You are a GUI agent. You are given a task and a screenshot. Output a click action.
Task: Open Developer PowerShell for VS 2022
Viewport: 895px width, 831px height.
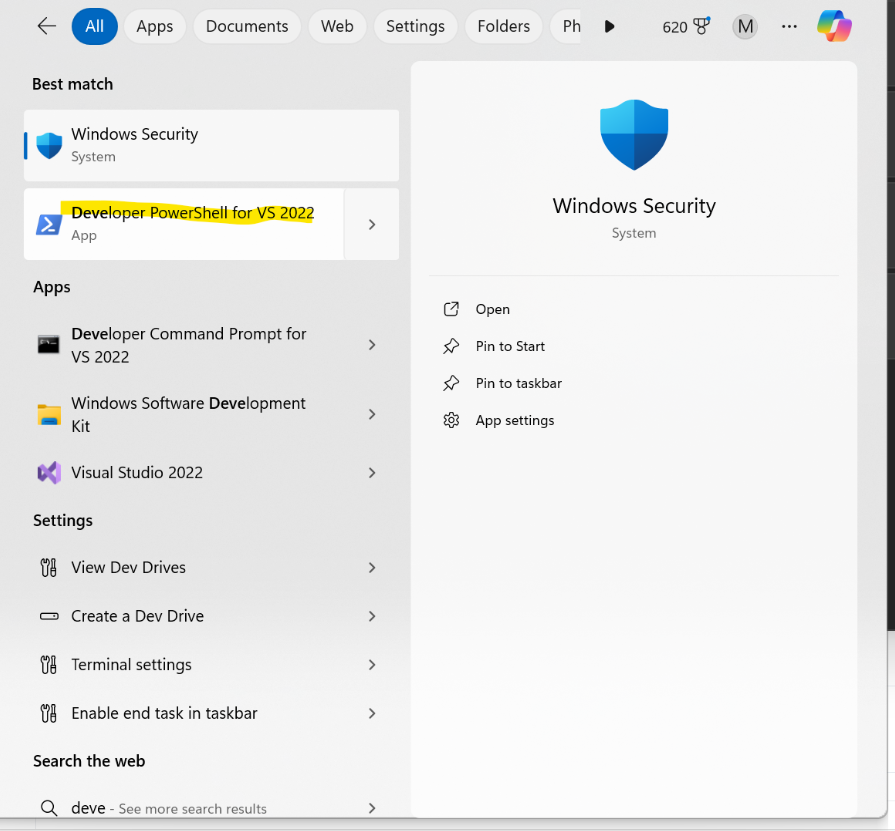(x=184, y=224)
